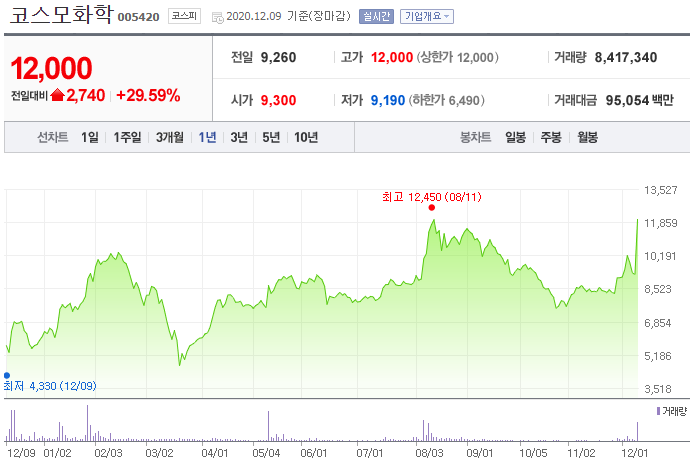
Task: Click the 05/04 date axis label
Action: point(266,453)
